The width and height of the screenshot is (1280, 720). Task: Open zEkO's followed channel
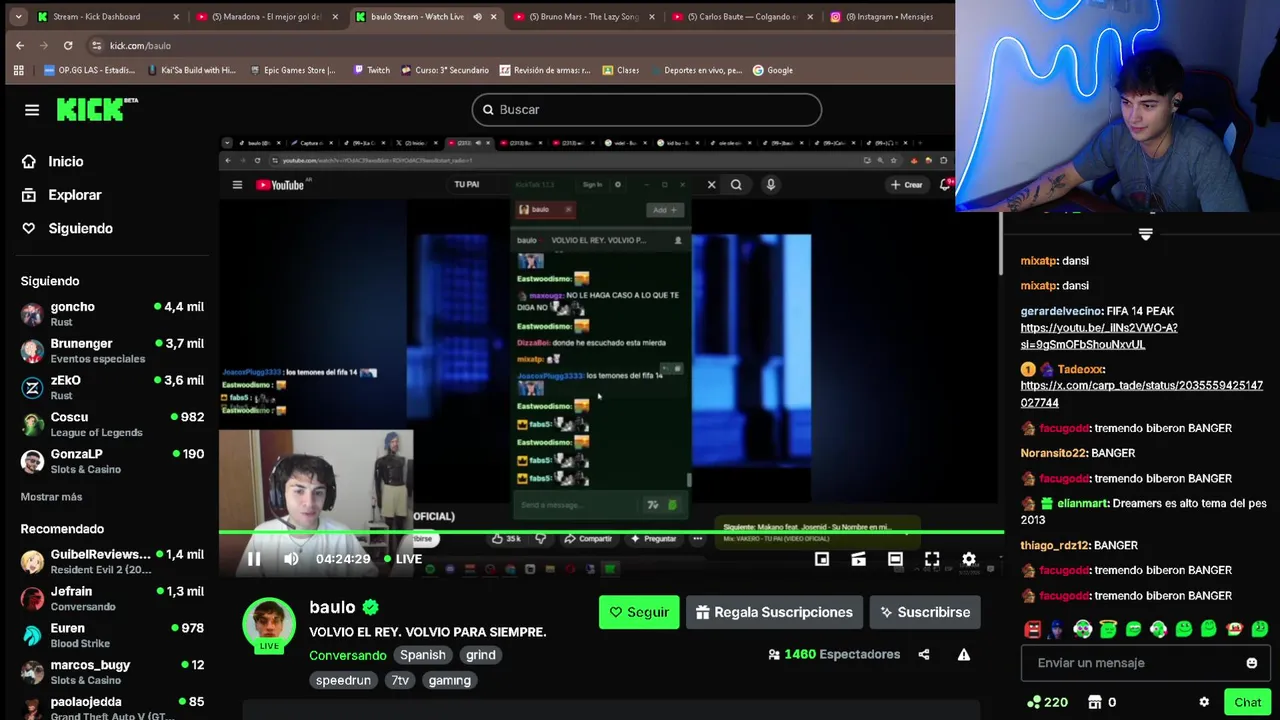tap(112, 387)
